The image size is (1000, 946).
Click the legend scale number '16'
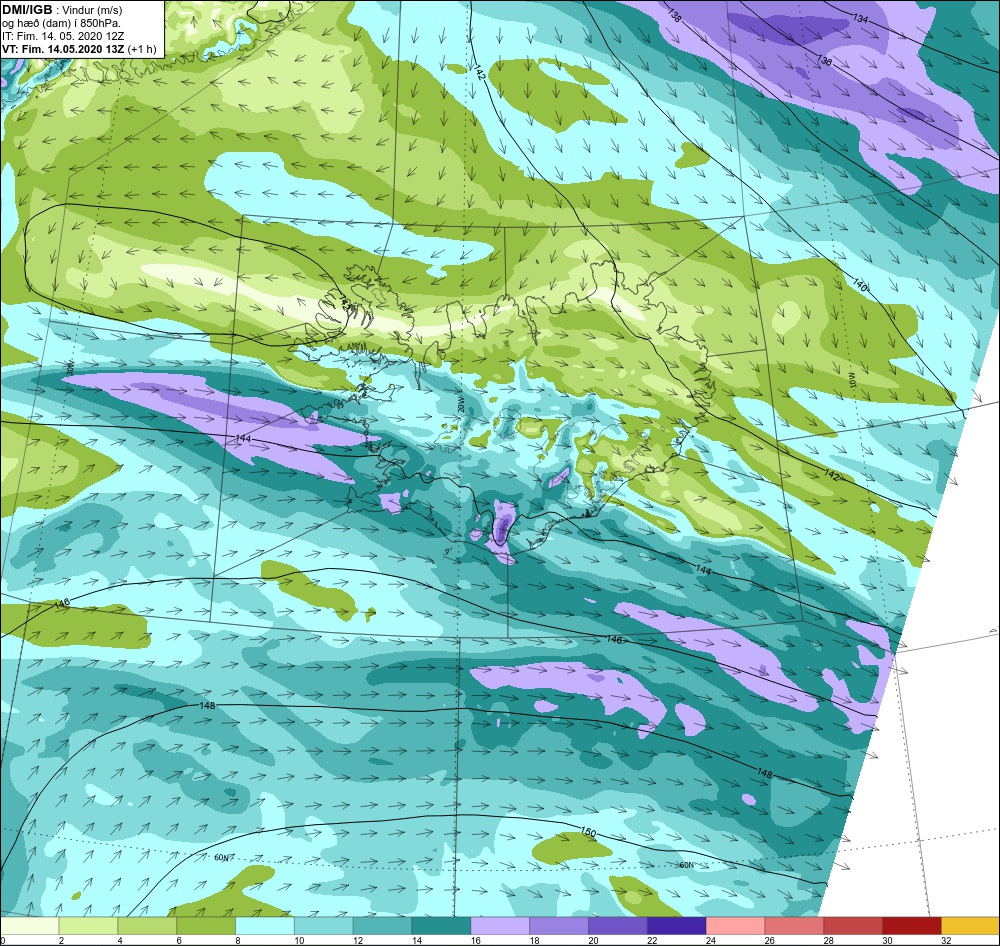point(476,940)
